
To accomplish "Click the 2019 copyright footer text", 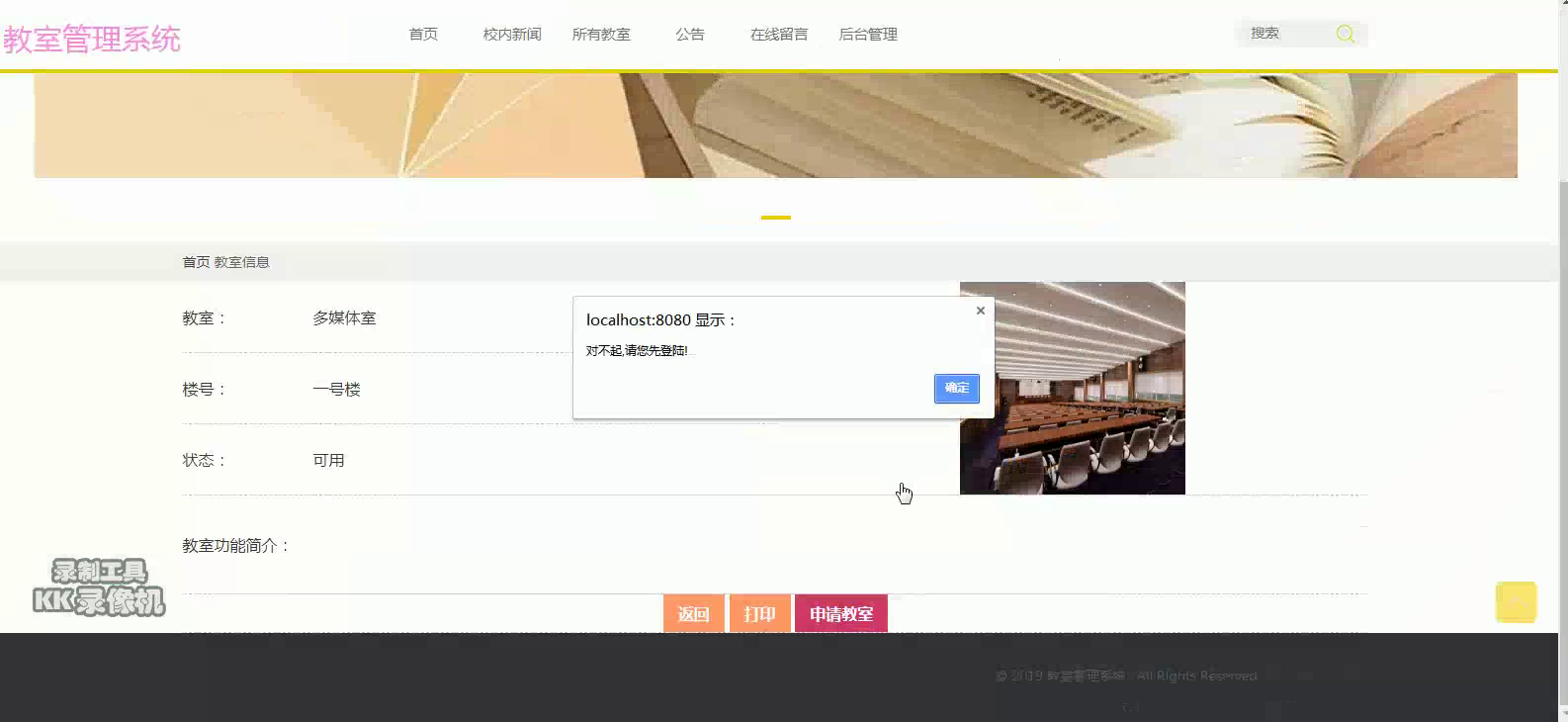I will (x=1126, y=676).
